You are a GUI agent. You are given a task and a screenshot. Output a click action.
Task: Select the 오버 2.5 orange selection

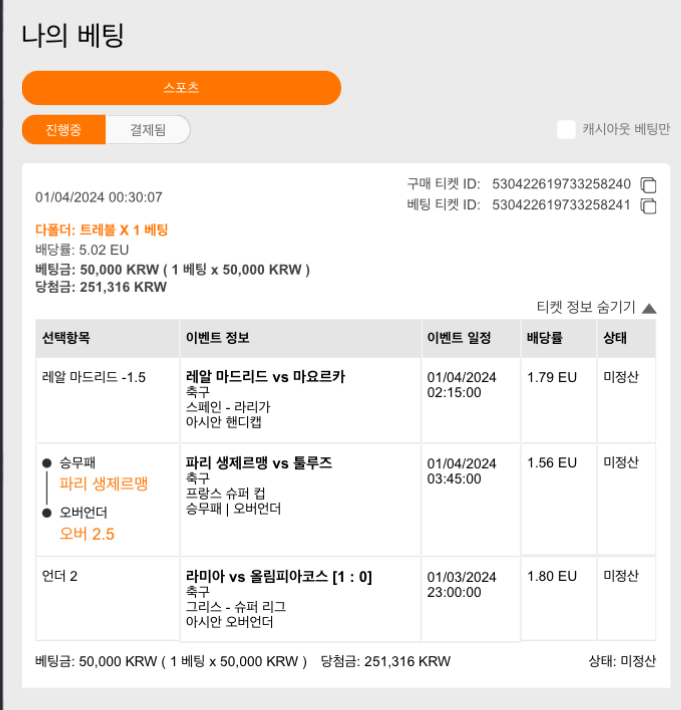pyautogui.click(x=87, y=534)
